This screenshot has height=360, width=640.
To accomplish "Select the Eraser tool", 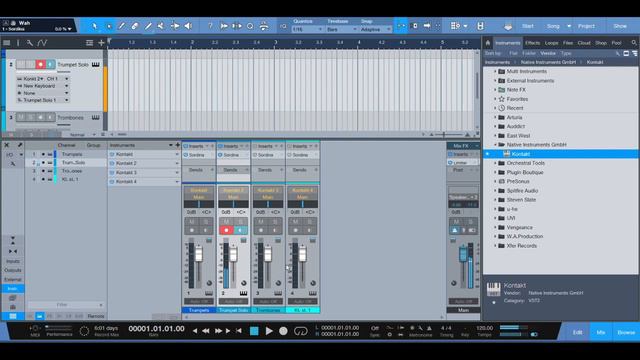I will [x=135, y=26].
